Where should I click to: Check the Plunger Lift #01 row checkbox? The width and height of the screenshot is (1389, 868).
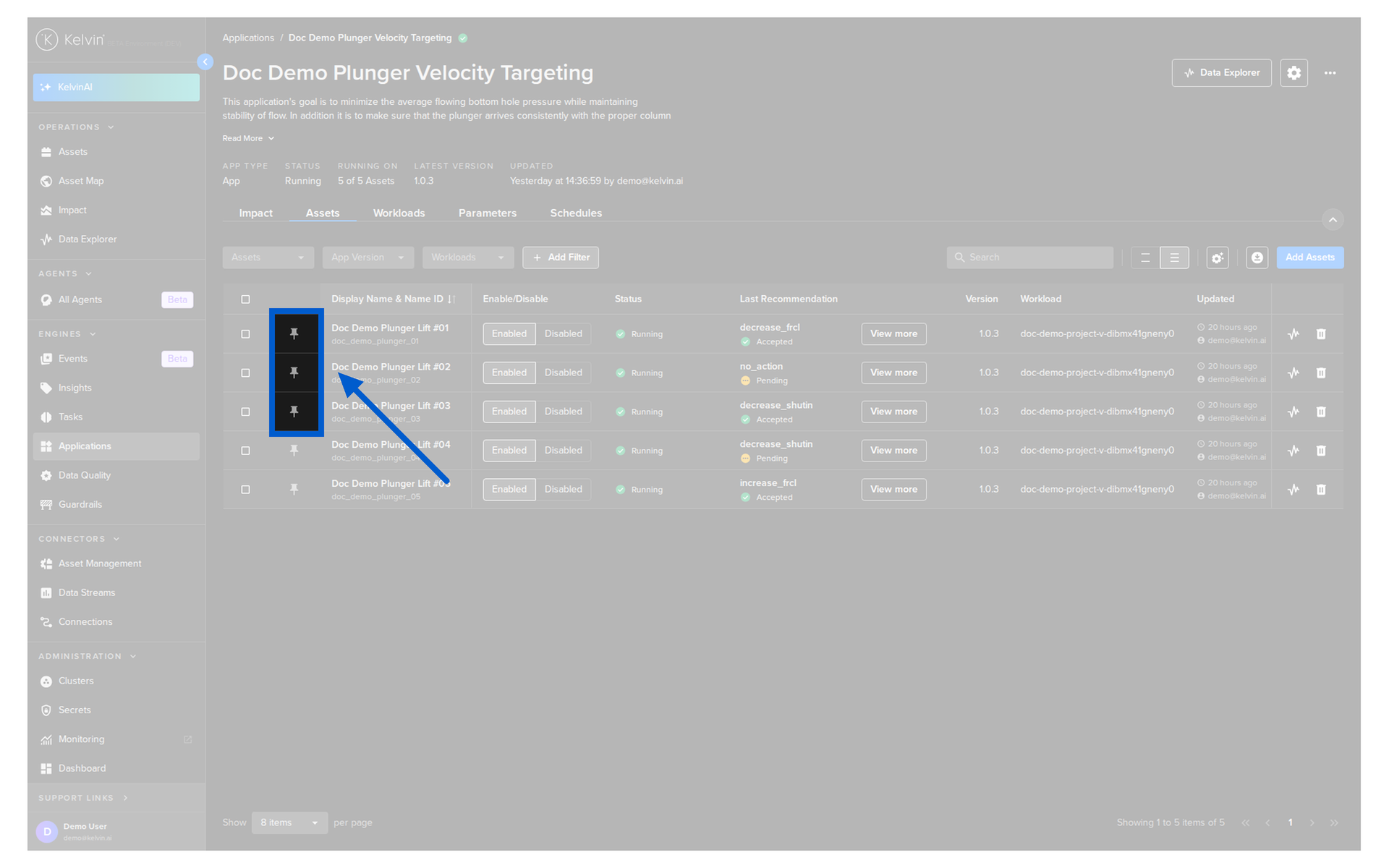[x=245, y=334]
